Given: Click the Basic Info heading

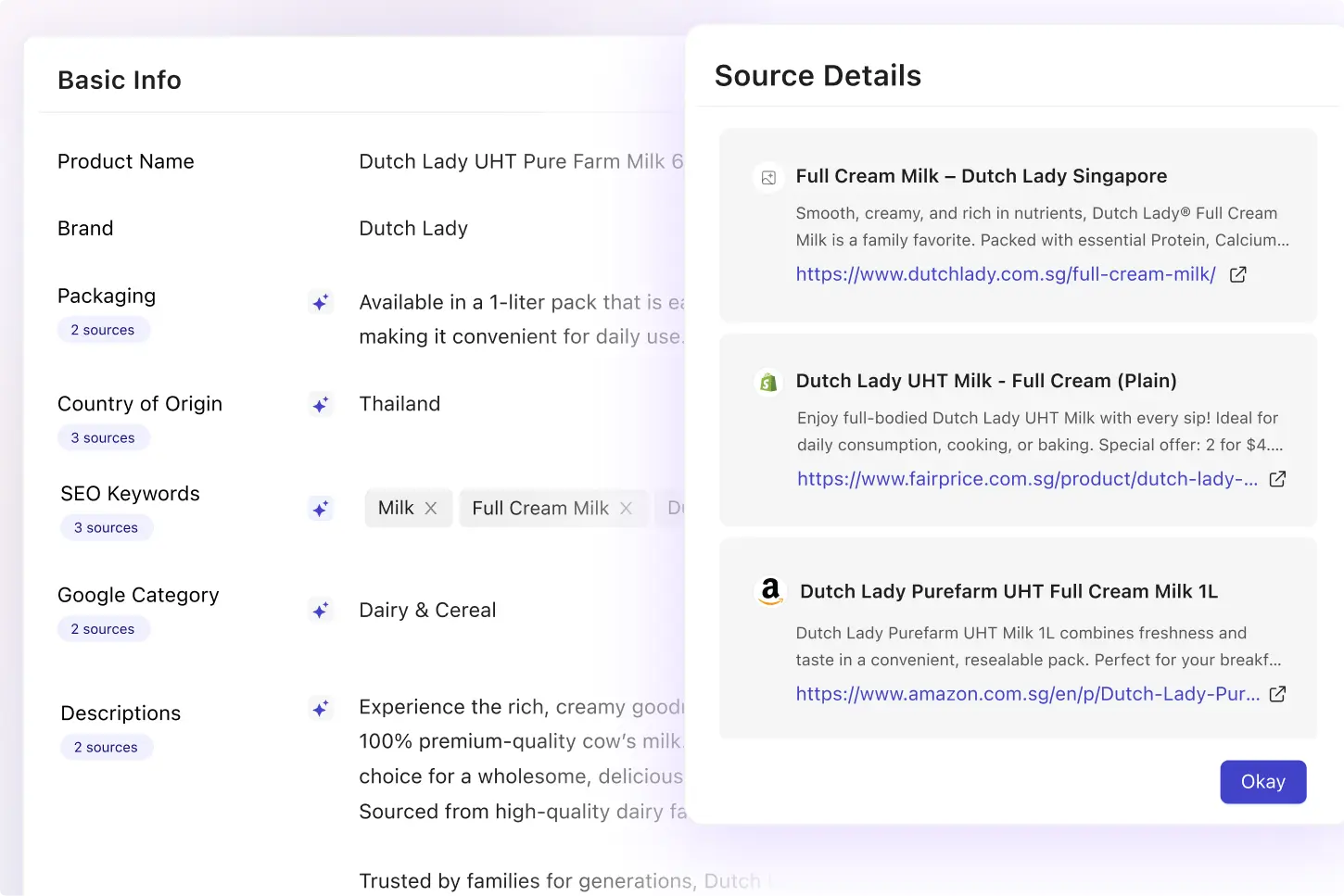Looking at the screenshot, I should coord(120,81).
